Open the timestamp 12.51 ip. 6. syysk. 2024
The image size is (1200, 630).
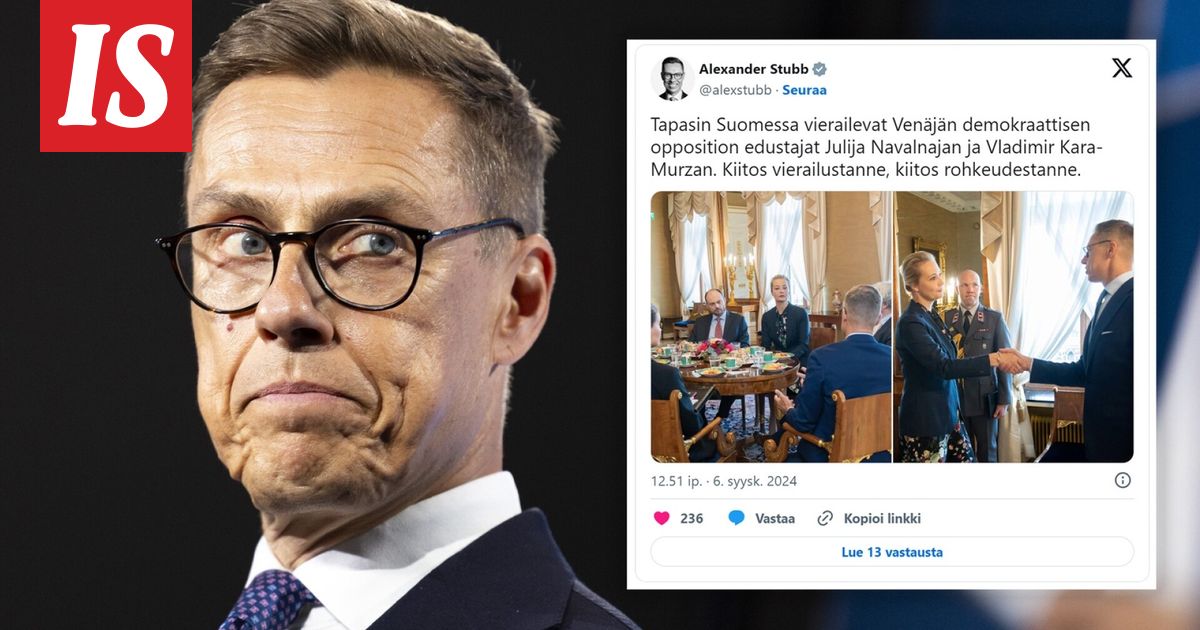pyautogui.click(x=724, y=481)
